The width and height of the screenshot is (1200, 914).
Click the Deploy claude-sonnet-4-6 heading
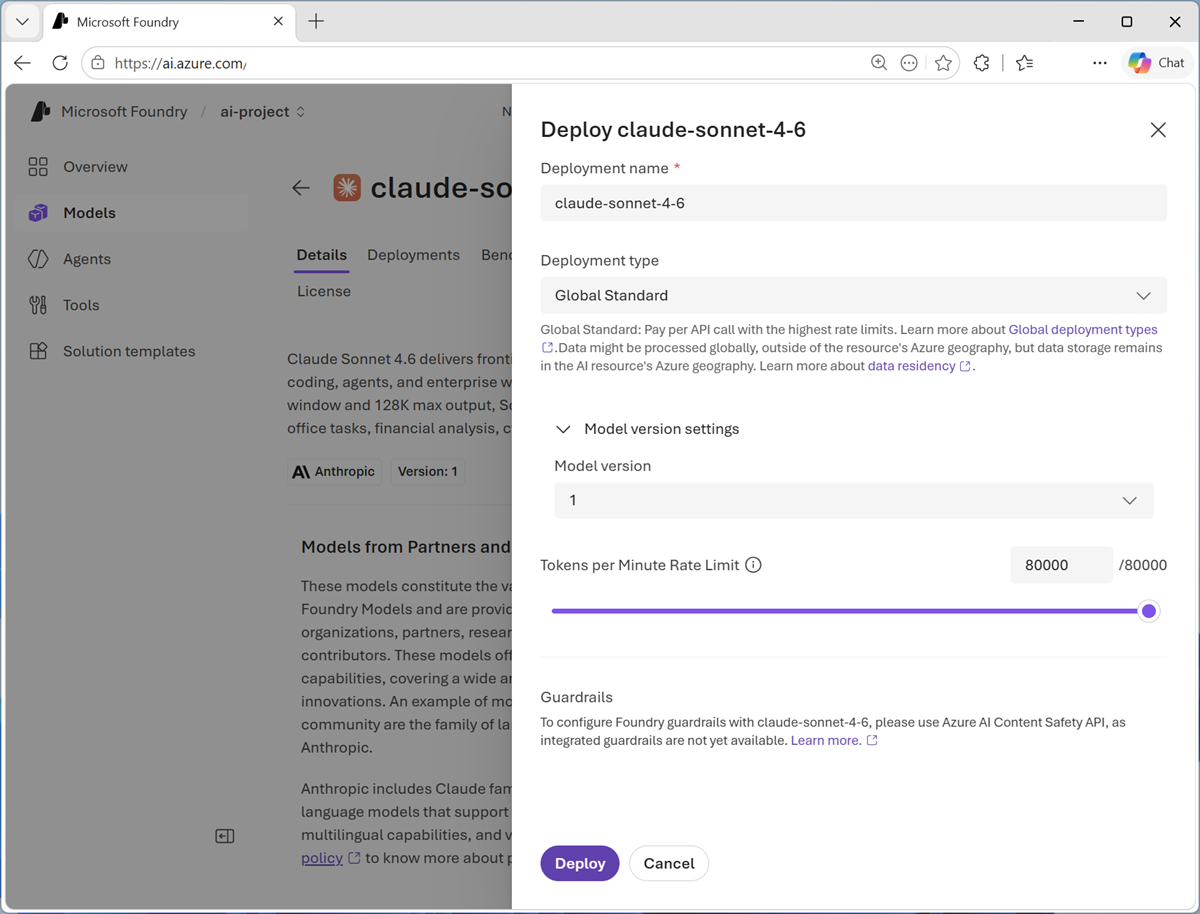pos(673,129)
